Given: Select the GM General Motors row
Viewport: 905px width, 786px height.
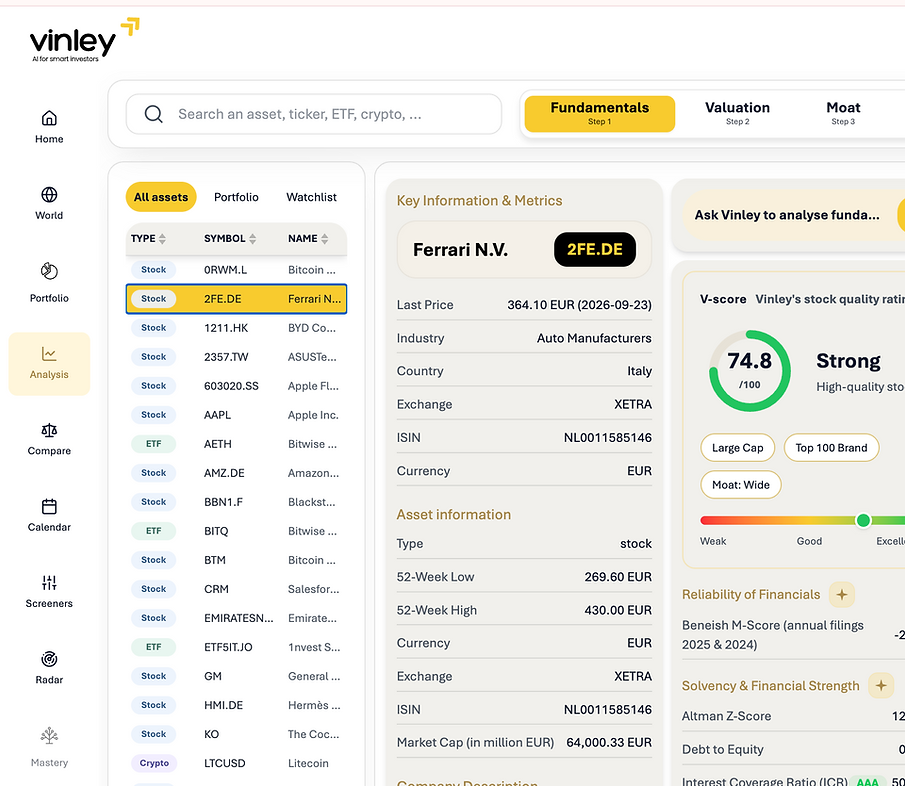Looking at the screenshot, I should click(x=236, y=676).
